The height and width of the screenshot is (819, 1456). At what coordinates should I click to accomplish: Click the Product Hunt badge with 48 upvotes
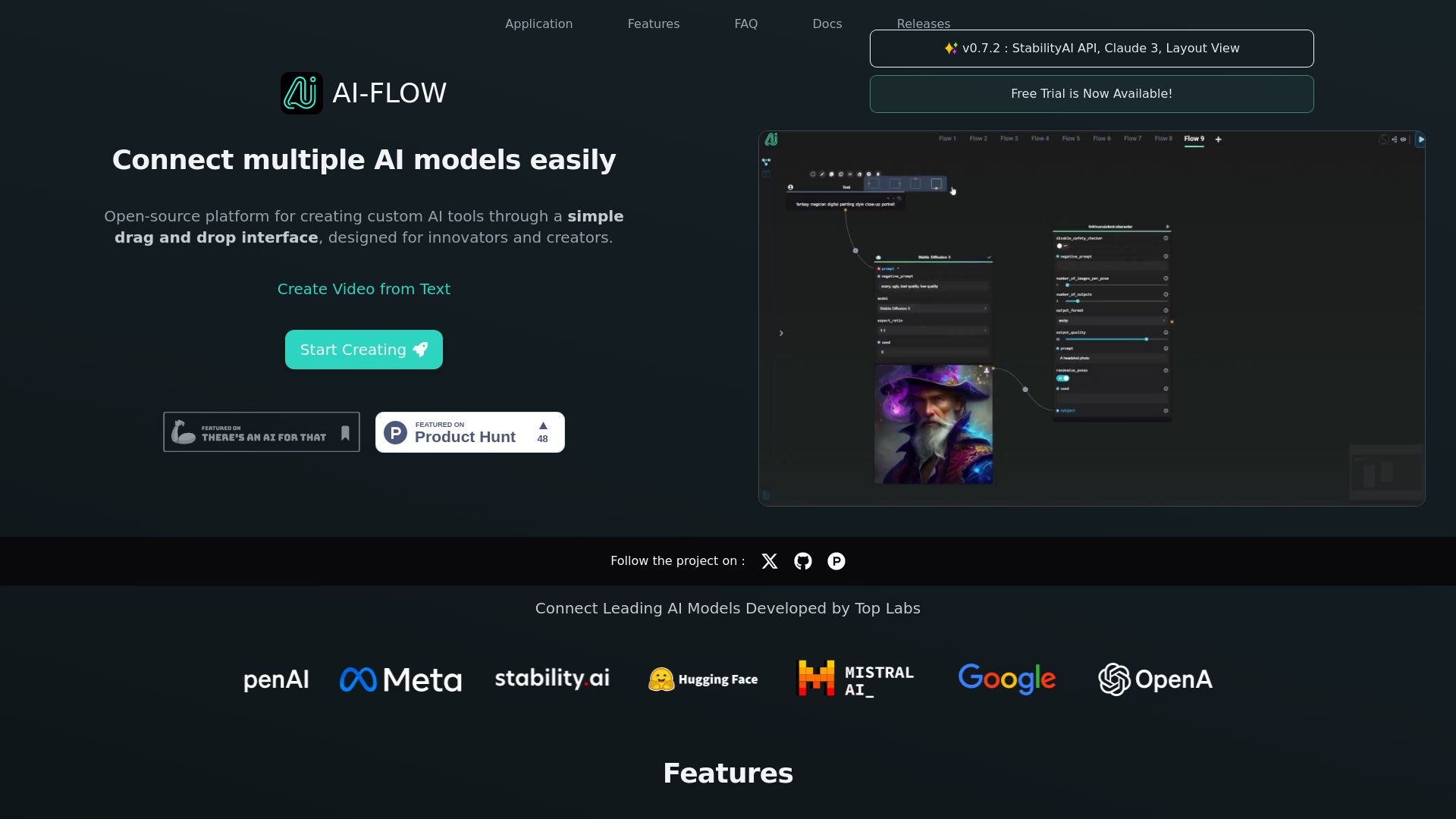(470, 432)
